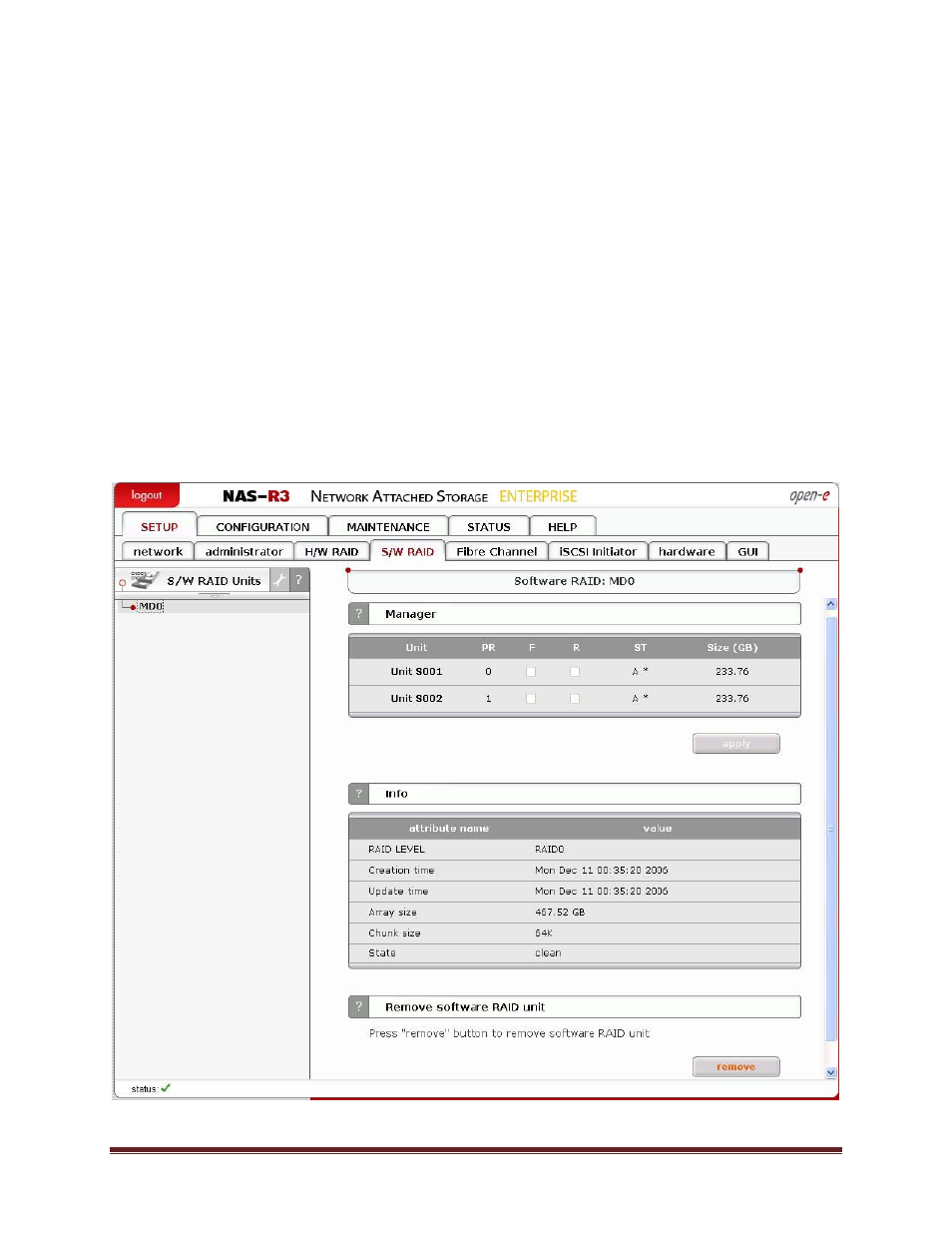Click the 'clean' state value
This screenshot has height=1233, width=952.
point(548,953)
